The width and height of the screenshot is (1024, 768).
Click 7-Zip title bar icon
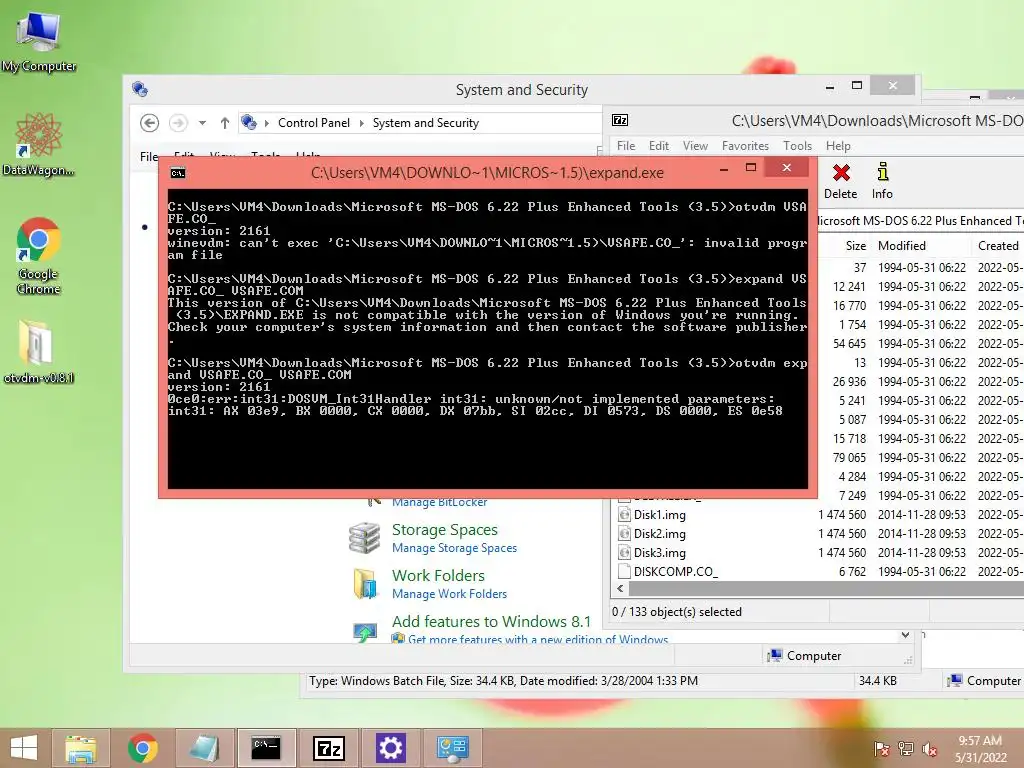tap(620, 120)
